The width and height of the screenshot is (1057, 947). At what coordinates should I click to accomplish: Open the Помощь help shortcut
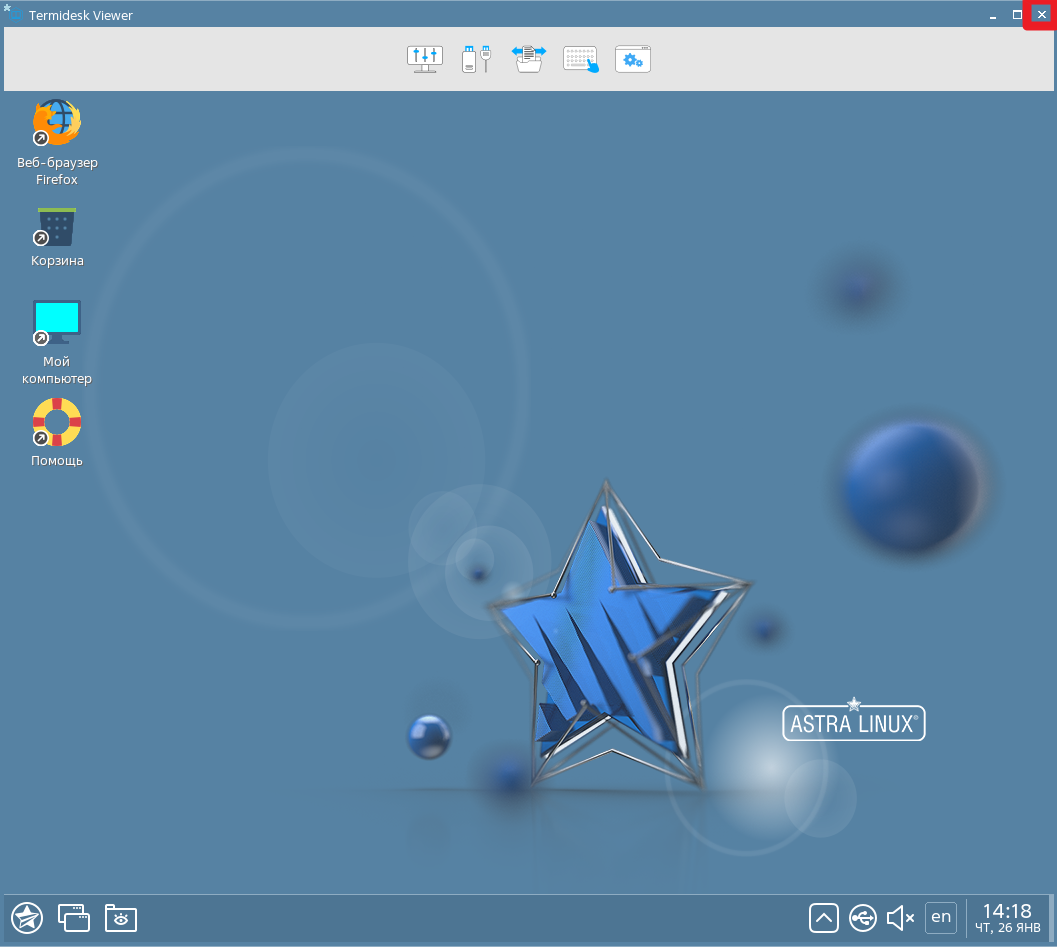57,423
